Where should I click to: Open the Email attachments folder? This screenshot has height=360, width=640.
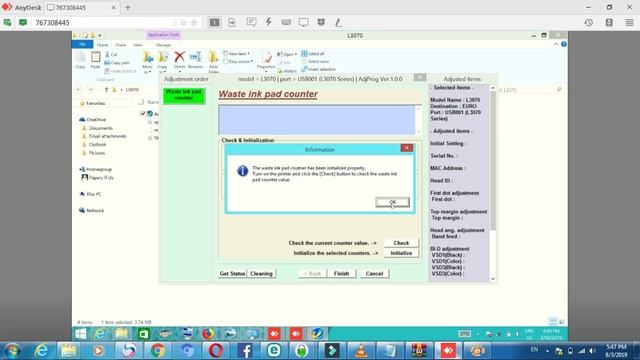[x=104, y=136]
